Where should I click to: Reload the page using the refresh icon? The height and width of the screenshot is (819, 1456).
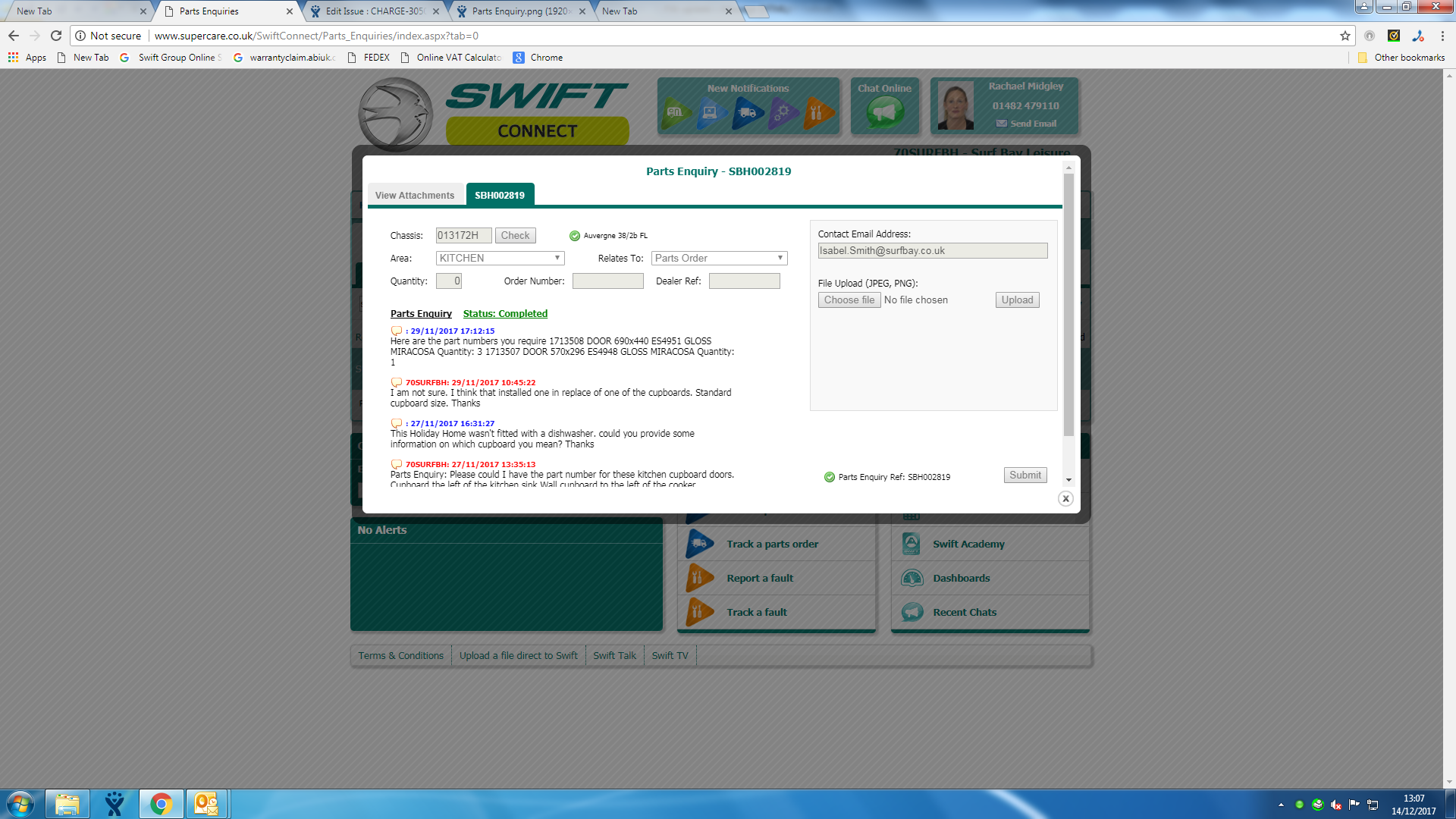click(x=56, y=36)
